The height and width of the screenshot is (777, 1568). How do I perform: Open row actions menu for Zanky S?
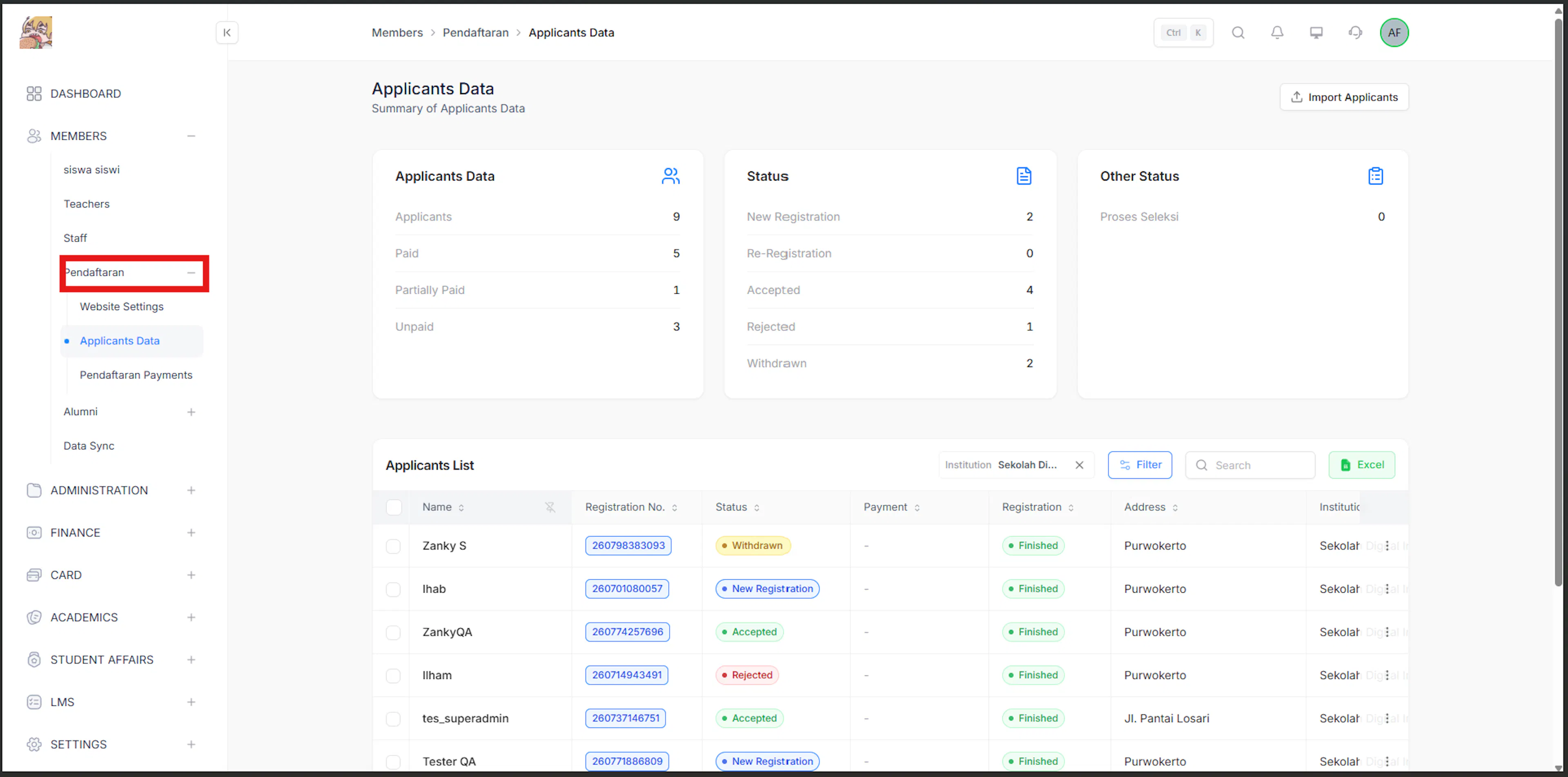point(1387,546)
